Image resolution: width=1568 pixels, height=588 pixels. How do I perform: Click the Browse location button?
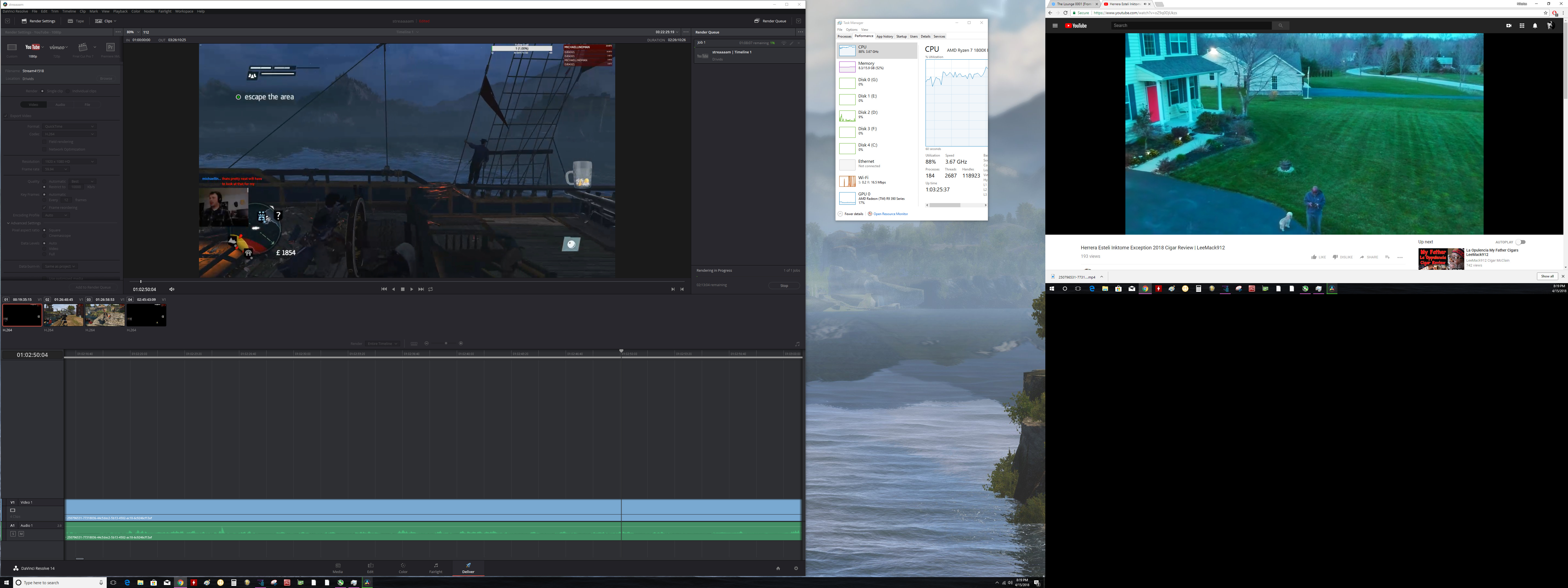coord(106,78)
